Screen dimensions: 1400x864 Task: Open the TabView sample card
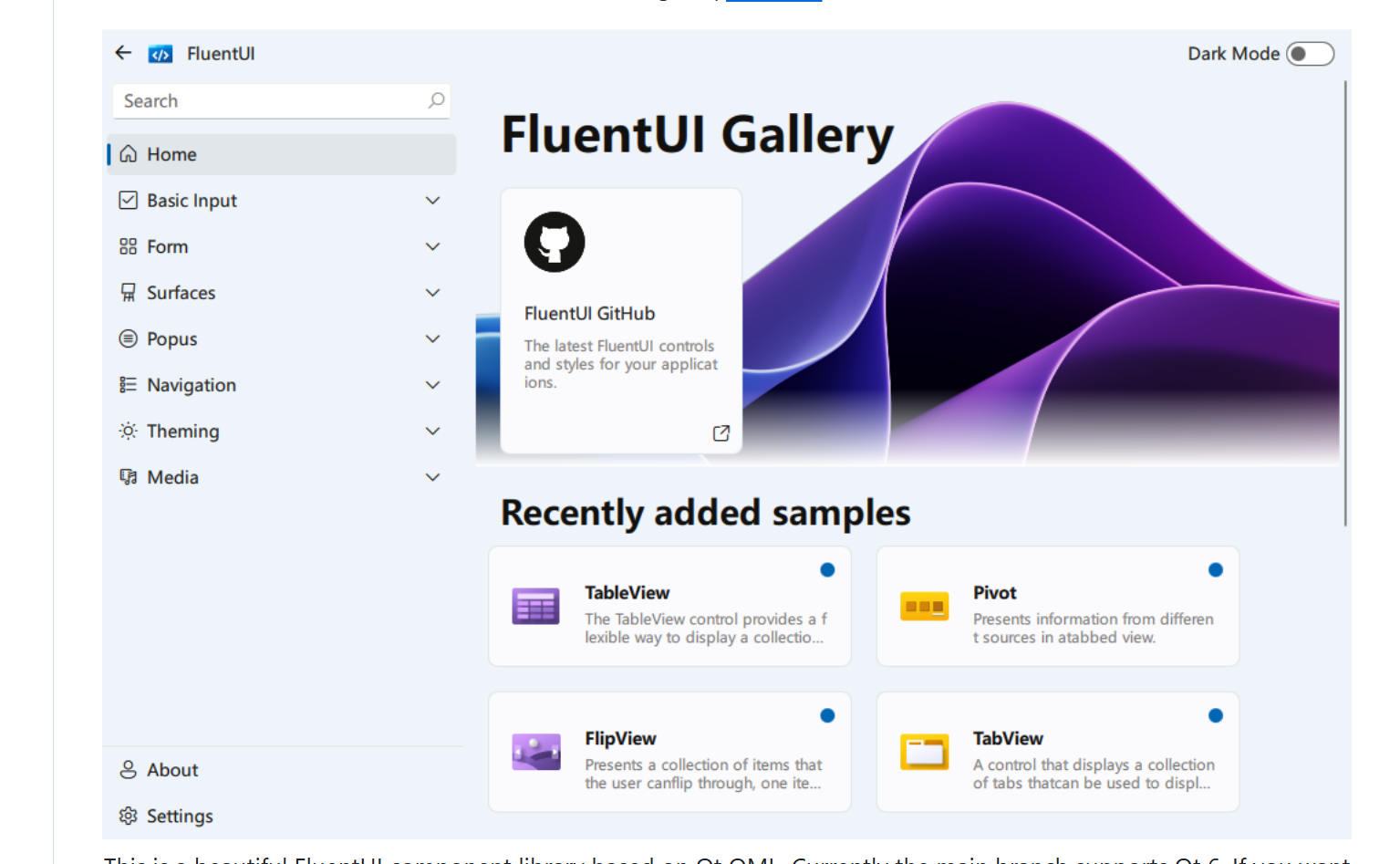pyautogui.click(x=1058, y=752)
